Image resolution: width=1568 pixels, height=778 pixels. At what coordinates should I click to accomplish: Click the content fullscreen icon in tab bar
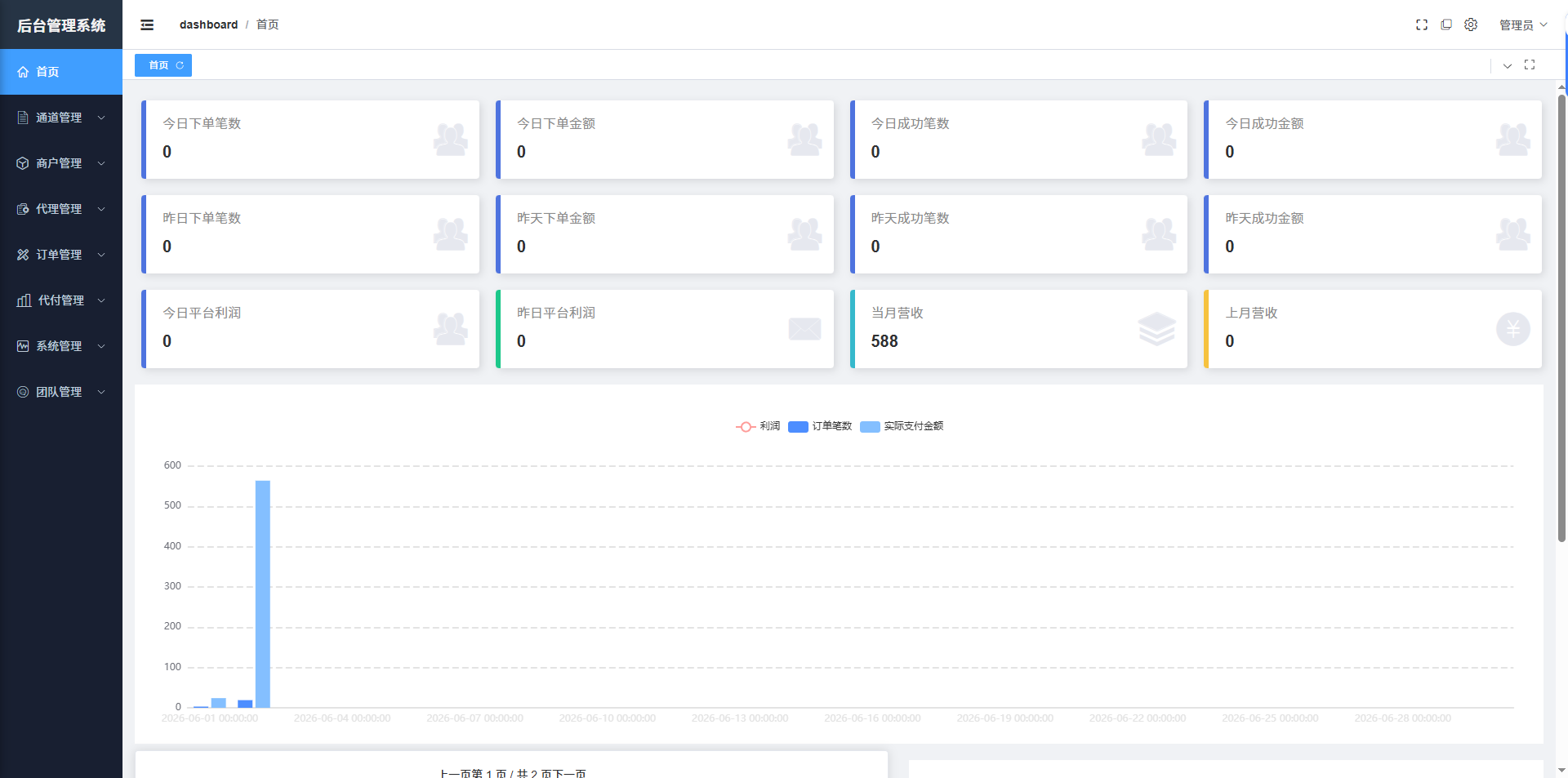tap(1530, 64)
